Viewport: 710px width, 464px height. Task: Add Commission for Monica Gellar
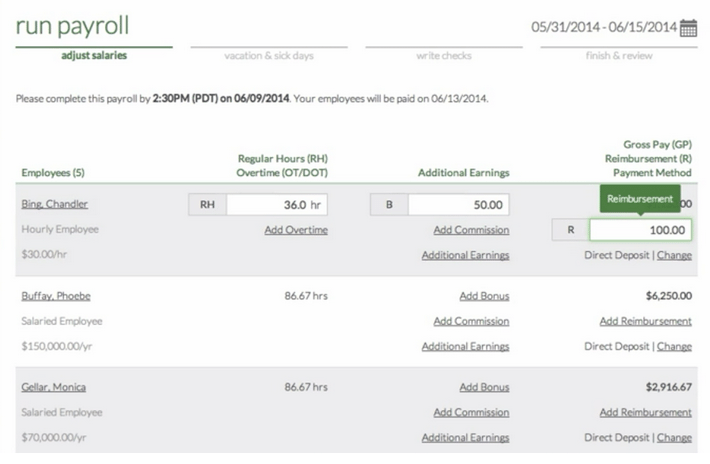[471, 412]
